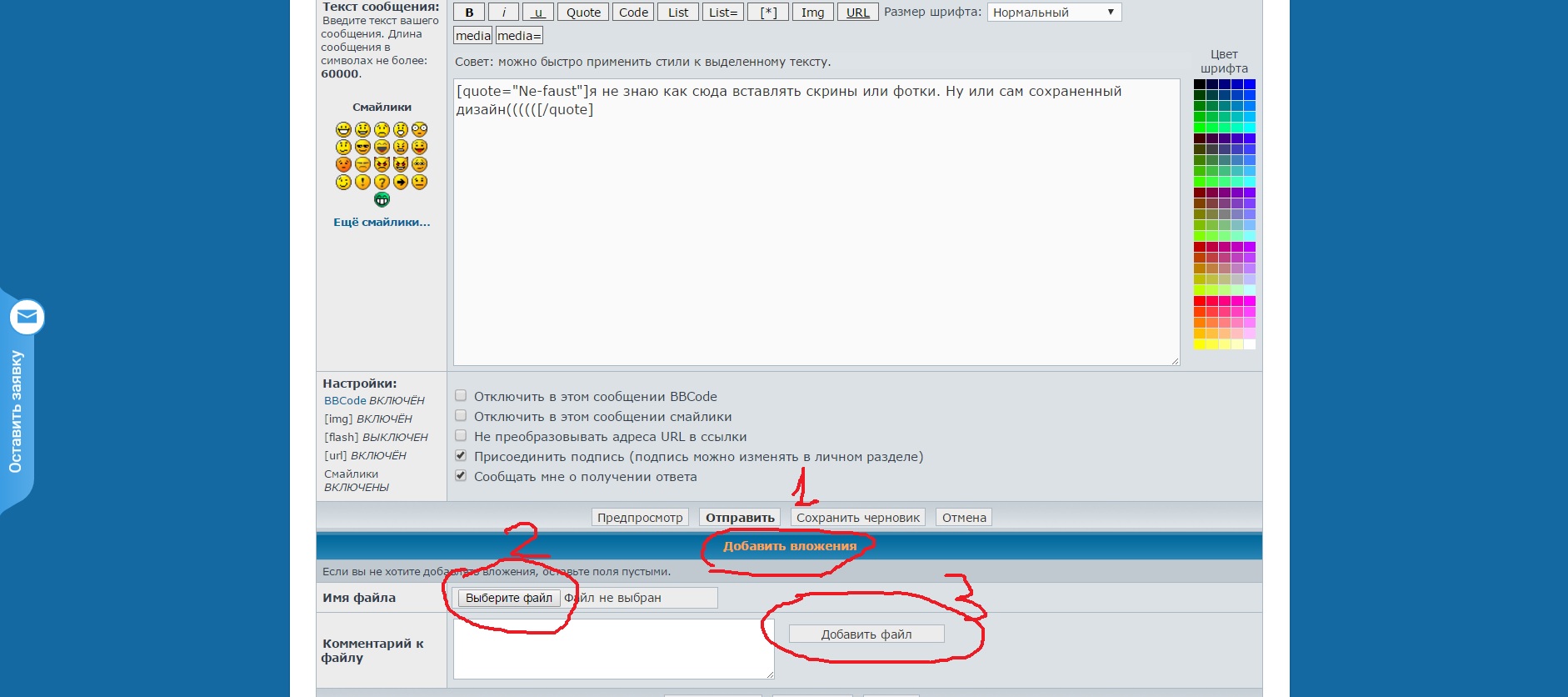The width and height of the screenshot is (1568, 697).
Task: Insert the exclamation mark smiley
Action: coord(362,182)
